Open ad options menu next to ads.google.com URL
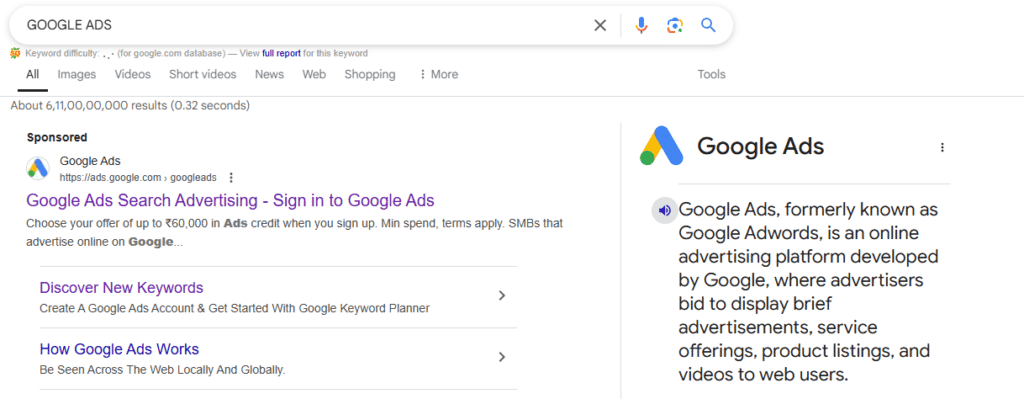 click(x=231, y=178)
